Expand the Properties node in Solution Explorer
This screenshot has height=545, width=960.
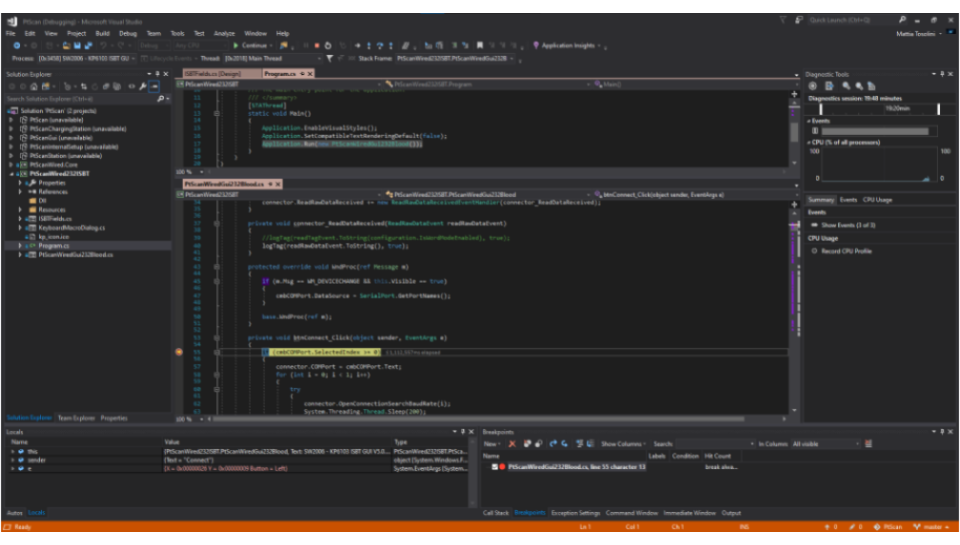(x=21, y=183)
